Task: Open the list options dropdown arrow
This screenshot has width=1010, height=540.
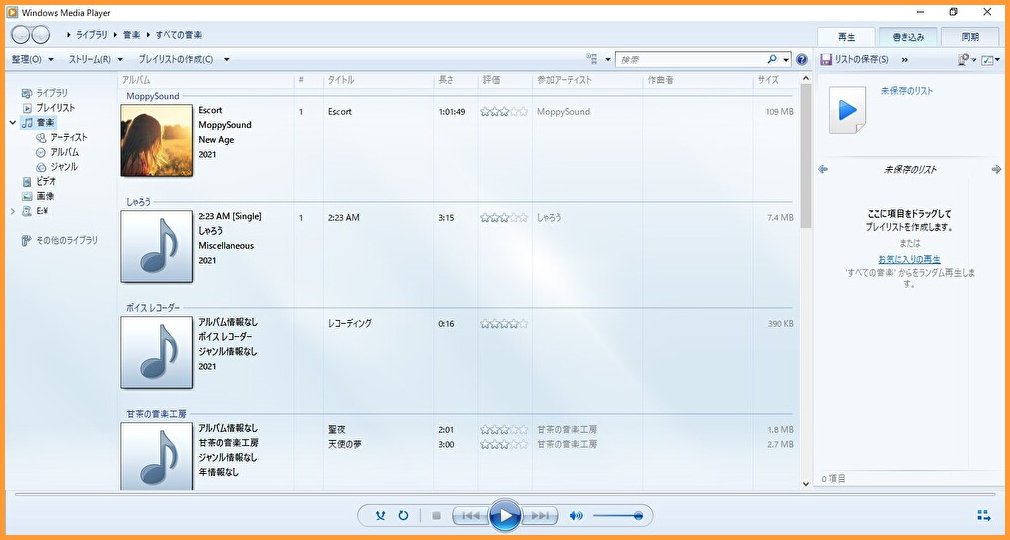Action: pos(996,59)
